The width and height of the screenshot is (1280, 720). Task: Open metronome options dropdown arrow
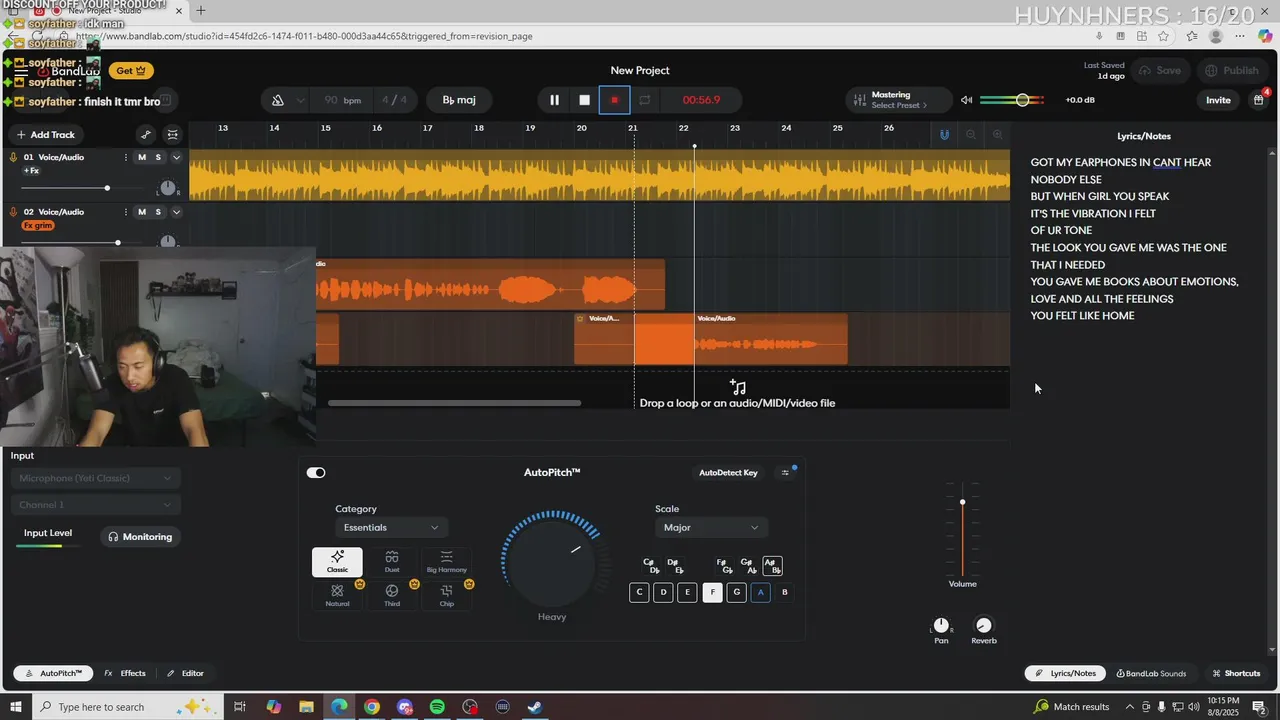[x=299, y=100]
